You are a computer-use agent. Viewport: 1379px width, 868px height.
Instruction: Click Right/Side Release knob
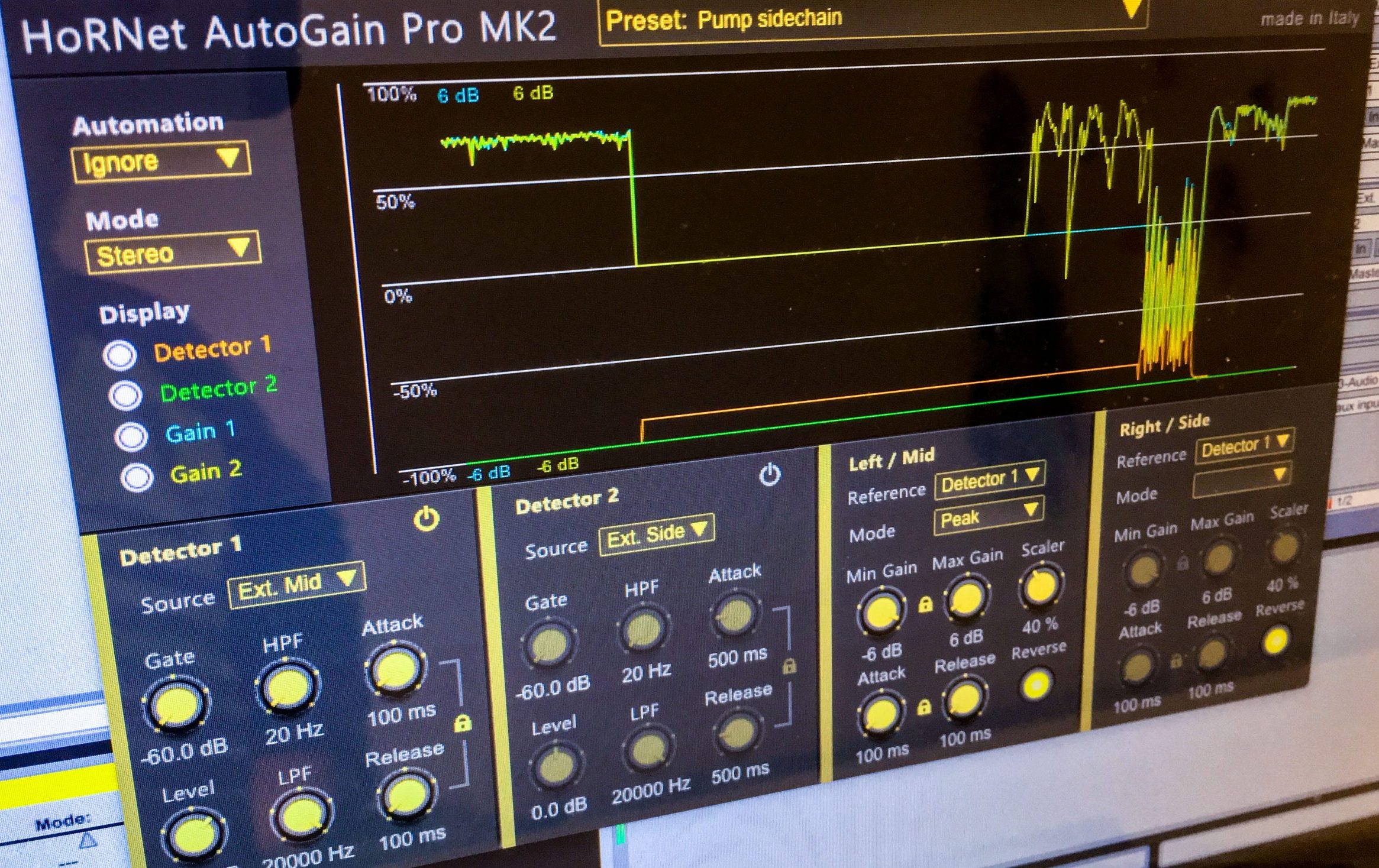pyautogui.click(x=1212, y=654)
